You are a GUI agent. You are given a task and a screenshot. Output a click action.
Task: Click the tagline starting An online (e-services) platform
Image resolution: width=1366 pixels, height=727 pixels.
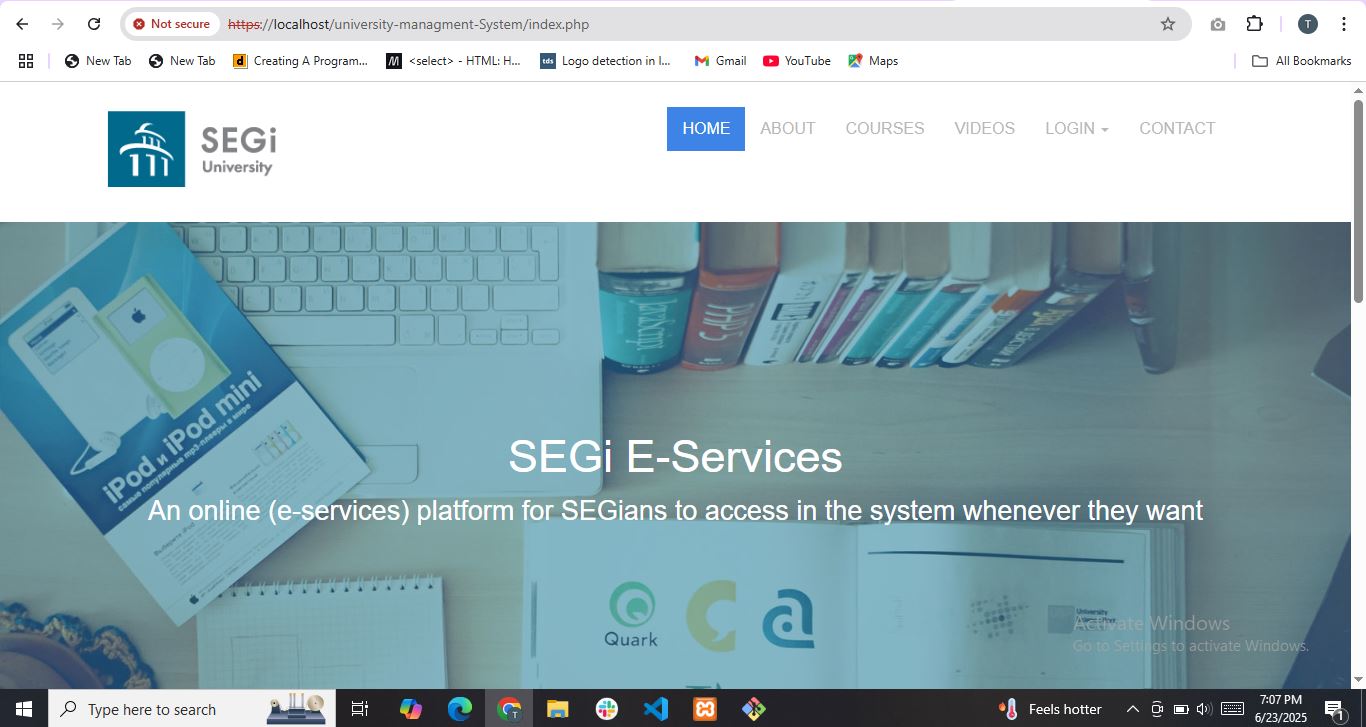pos(675,511)
